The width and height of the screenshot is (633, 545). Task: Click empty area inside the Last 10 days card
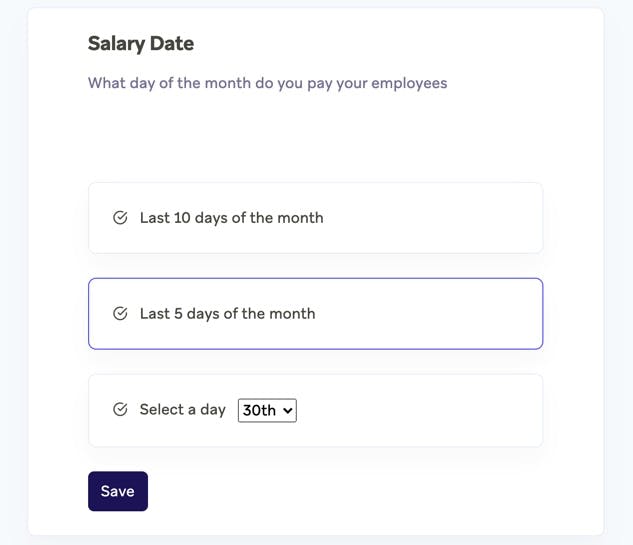pos(440,218)
